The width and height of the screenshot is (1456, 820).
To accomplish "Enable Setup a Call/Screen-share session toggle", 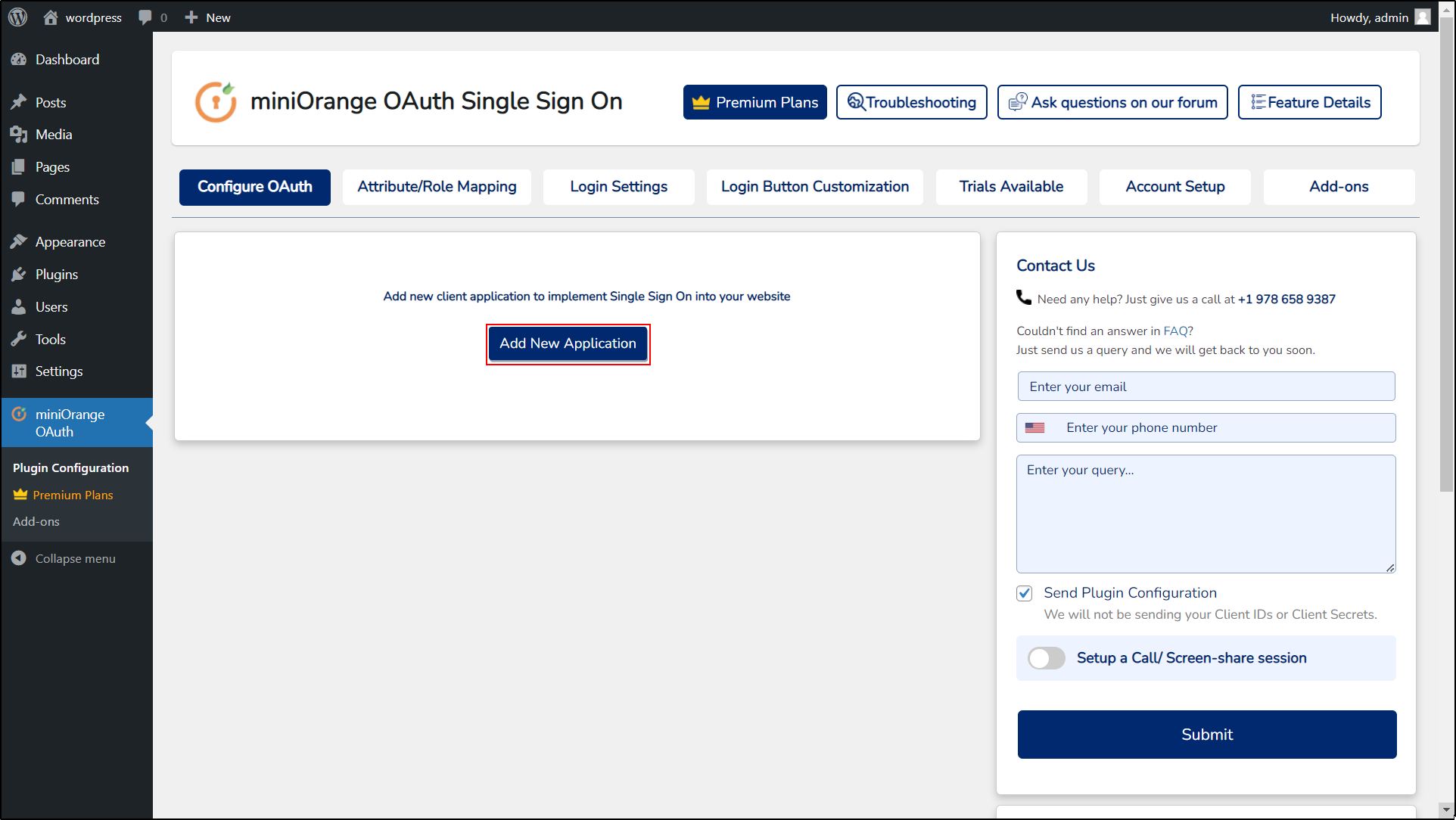I will [1046, 658].
